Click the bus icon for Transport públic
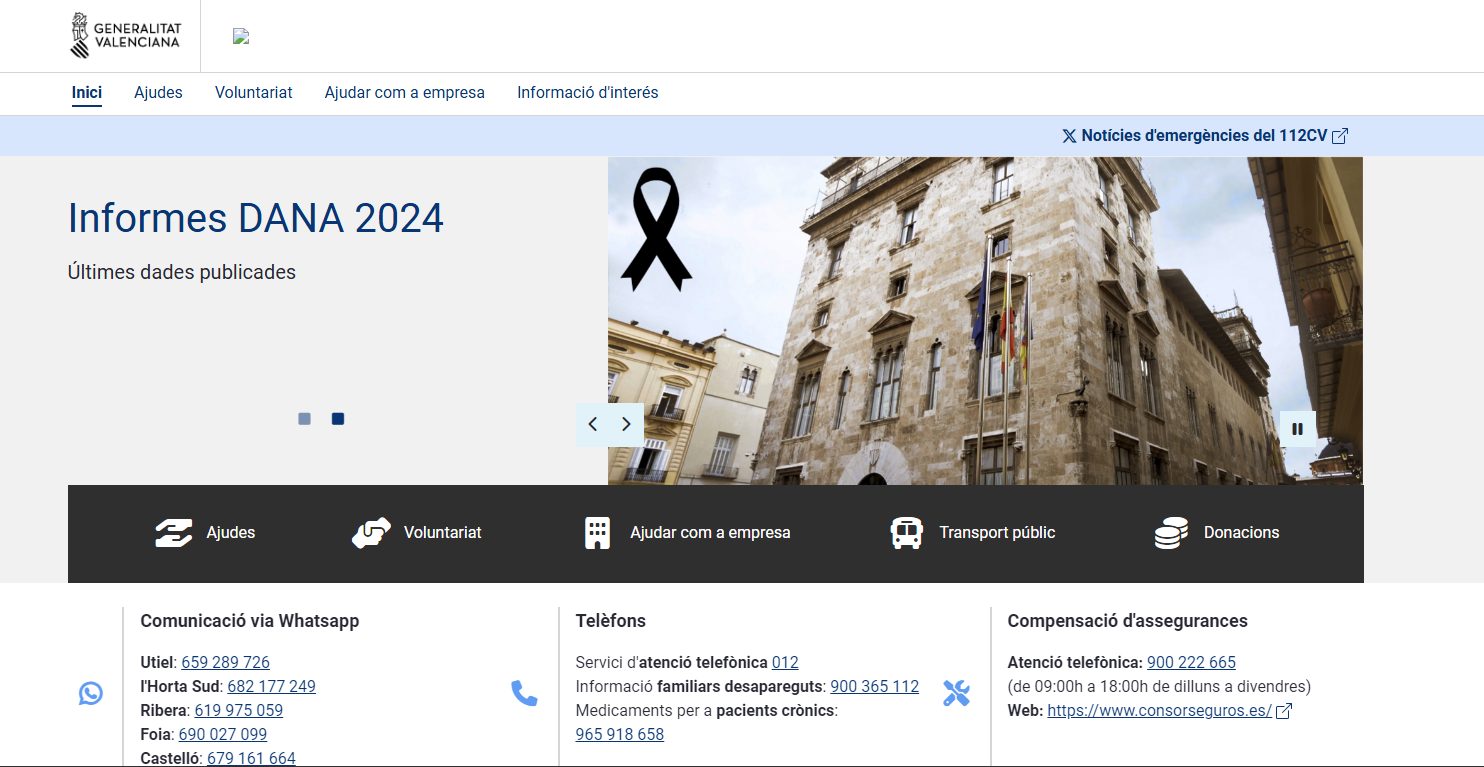Screen dimensions: 1484x767 906,533
